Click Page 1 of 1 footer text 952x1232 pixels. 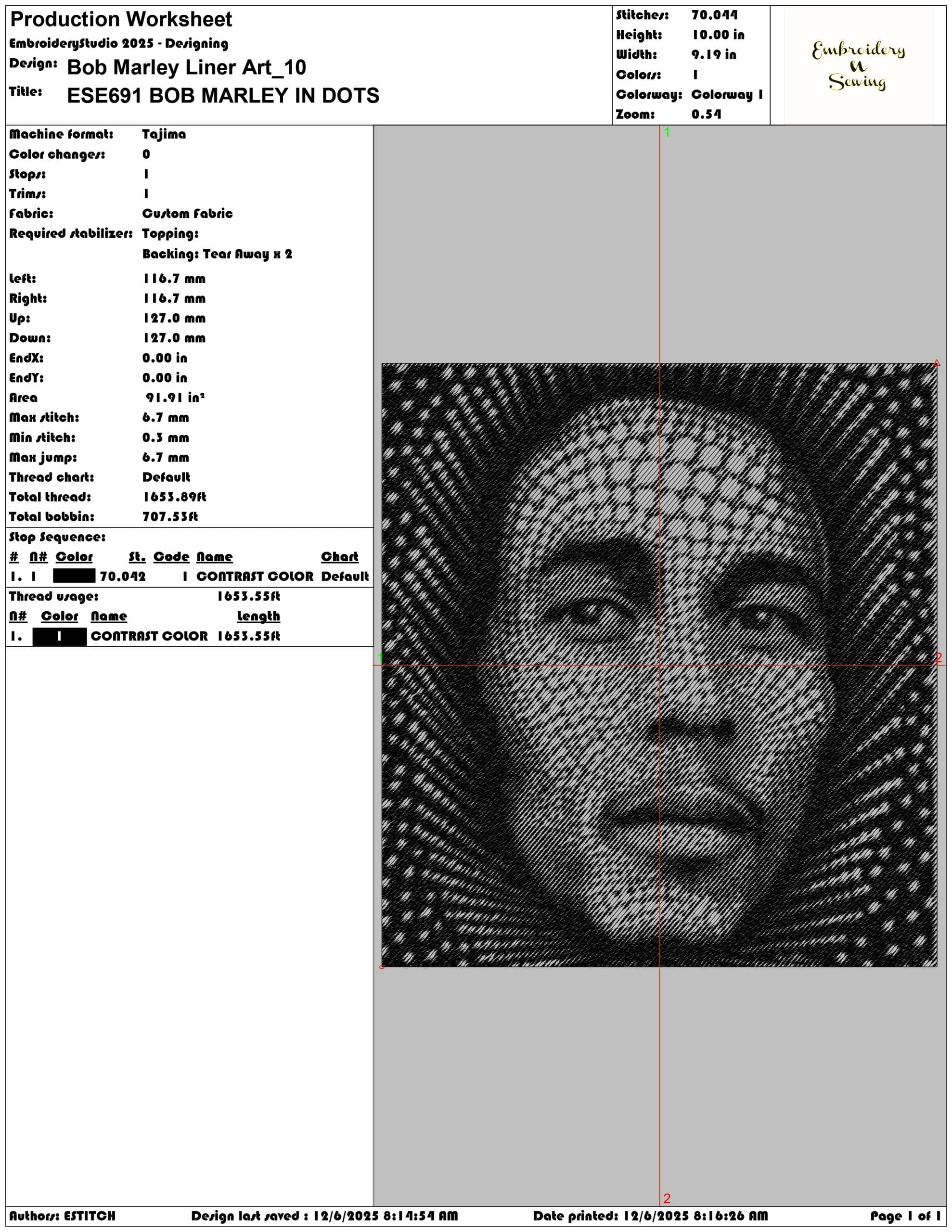point(905,1216)
